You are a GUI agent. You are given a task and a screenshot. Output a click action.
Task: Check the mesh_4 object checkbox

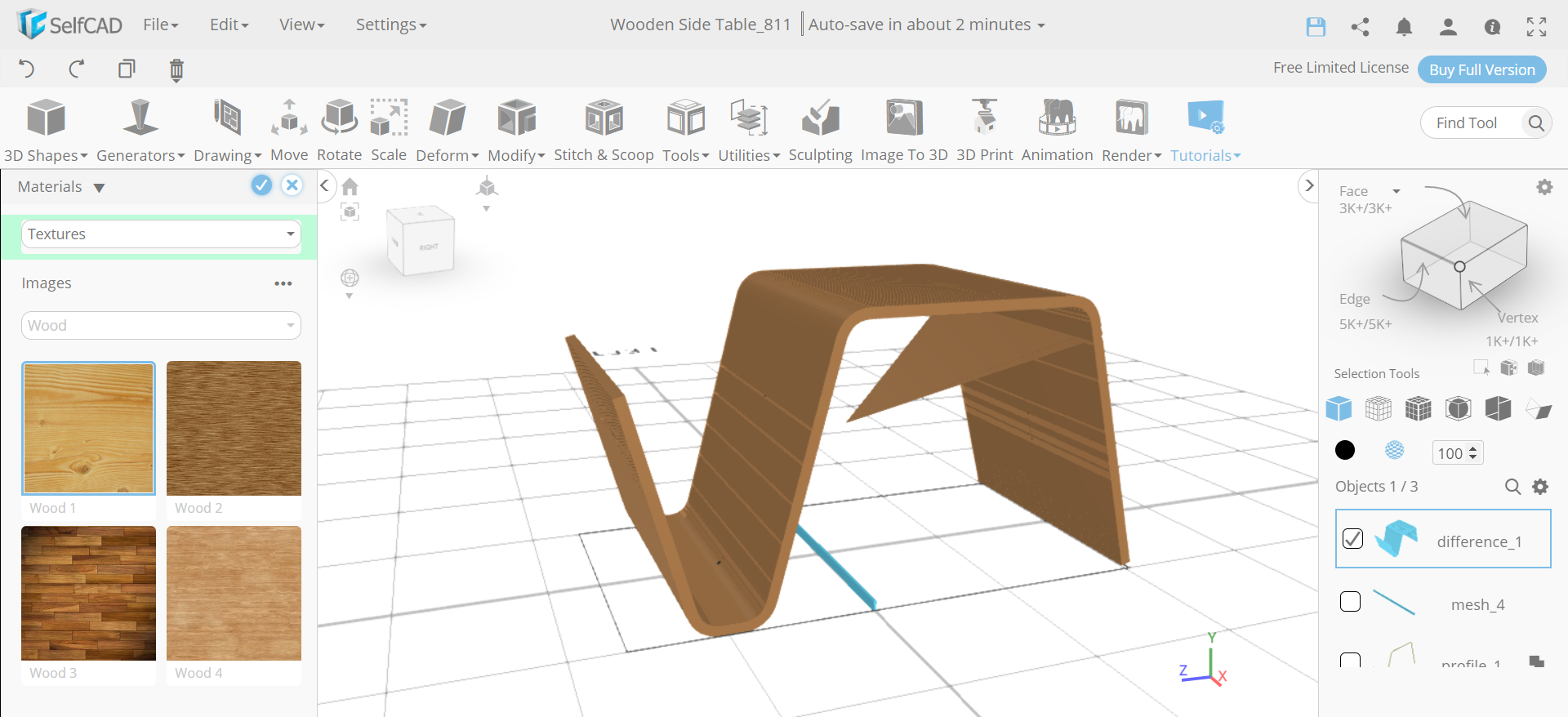pos(1351,602)
